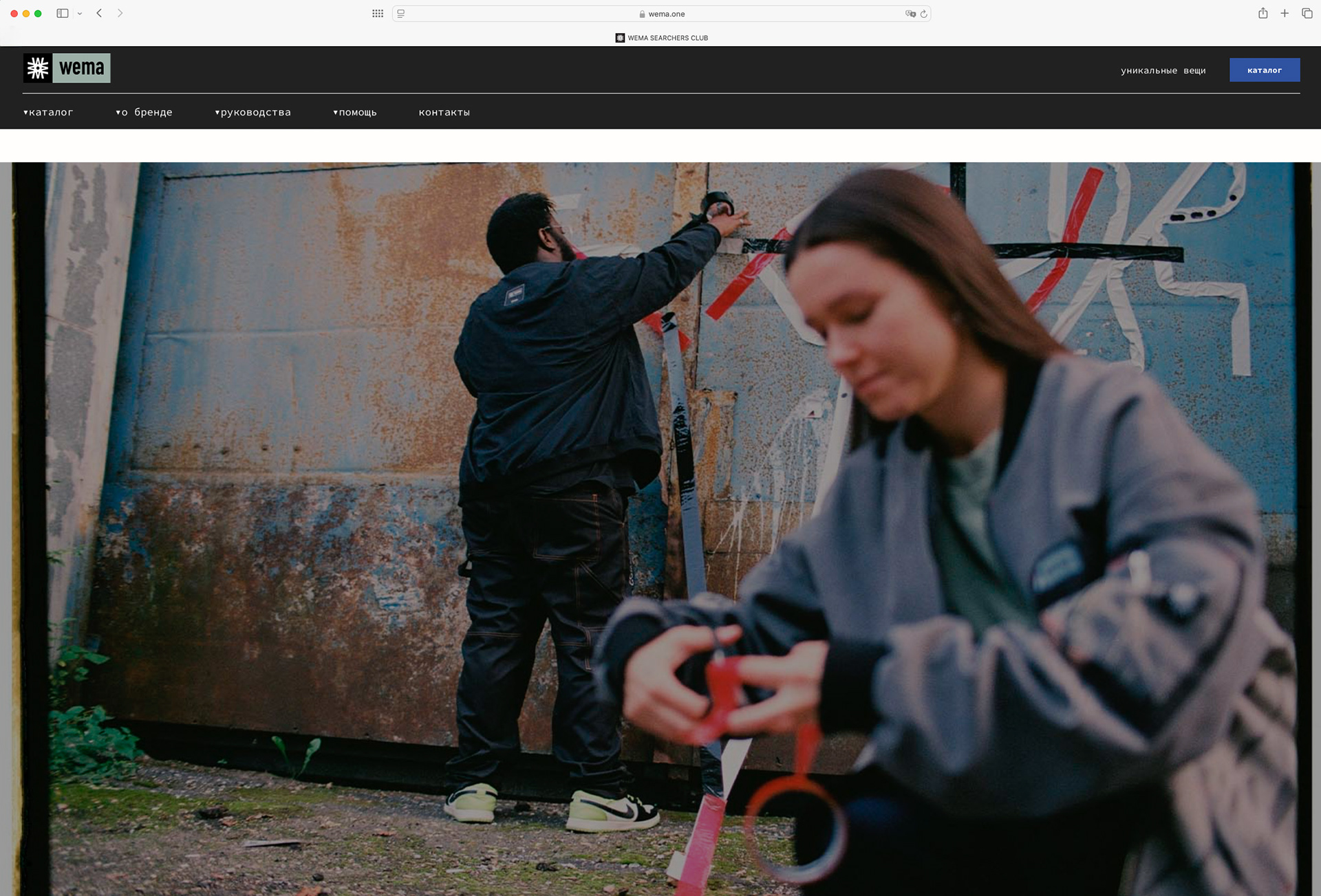The height and width of the screenshot is (896, 1321).
Task: Reload the wema.one page
Action: click(924, 14)
